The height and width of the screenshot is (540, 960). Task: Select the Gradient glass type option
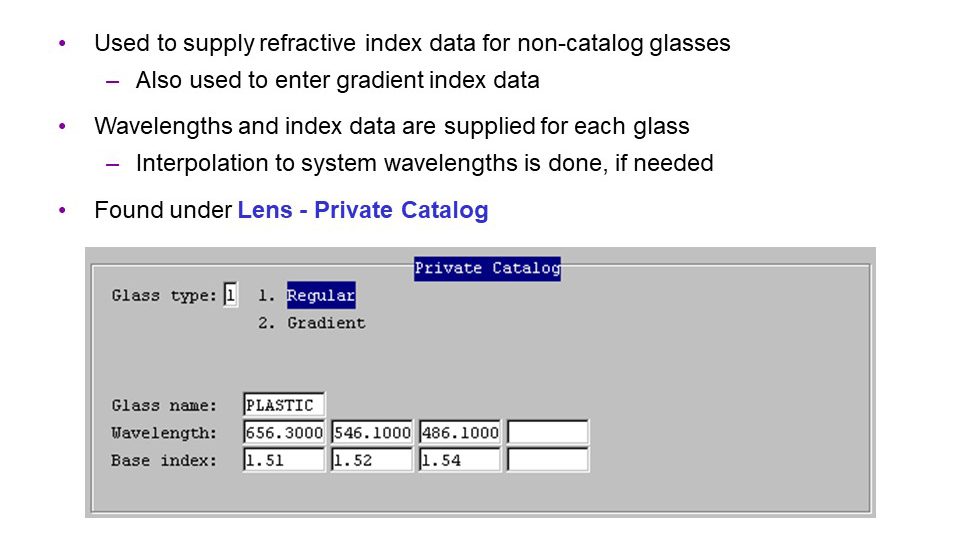coord(326,323)
